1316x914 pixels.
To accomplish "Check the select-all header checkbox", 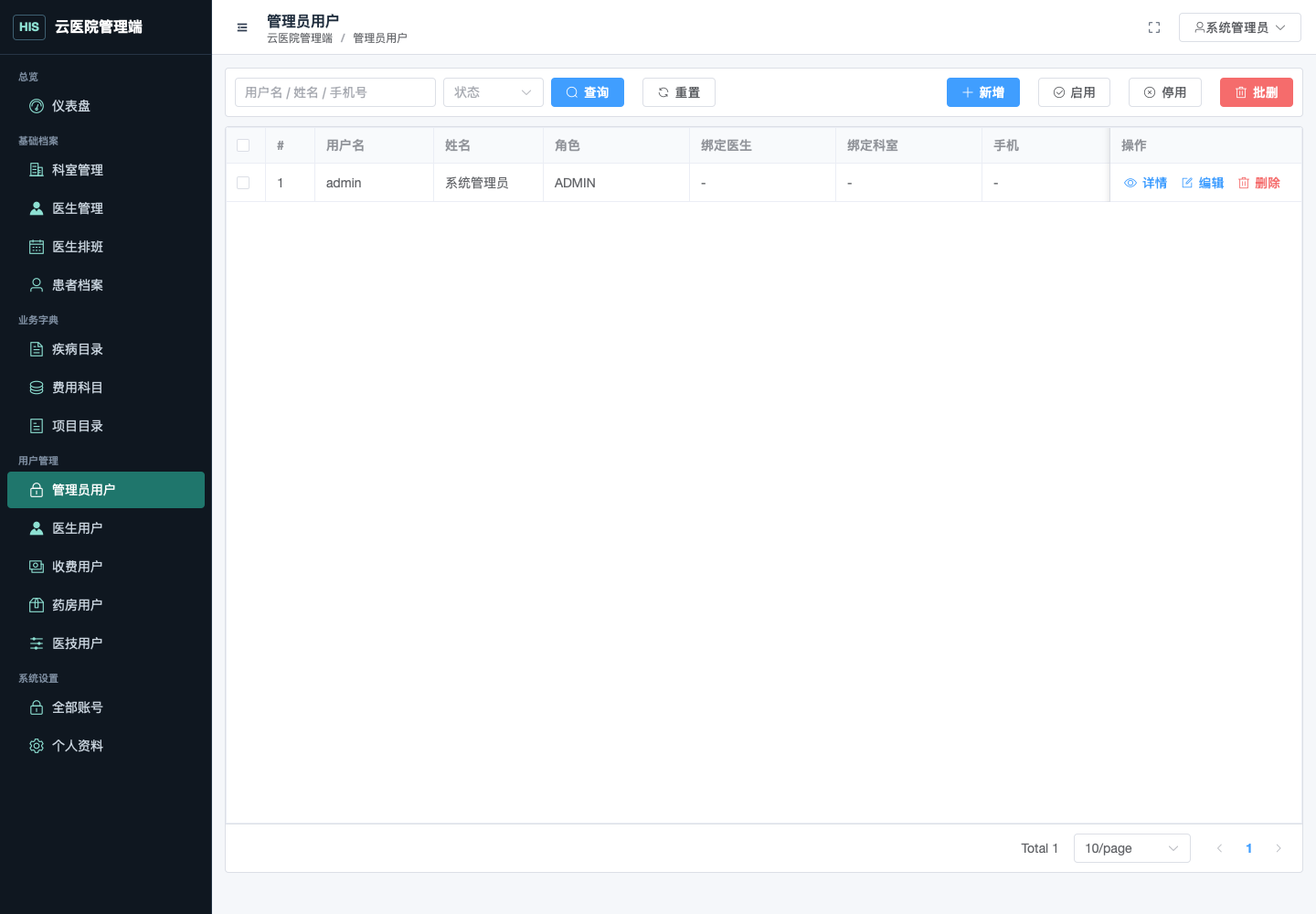I will pos(243,145).
